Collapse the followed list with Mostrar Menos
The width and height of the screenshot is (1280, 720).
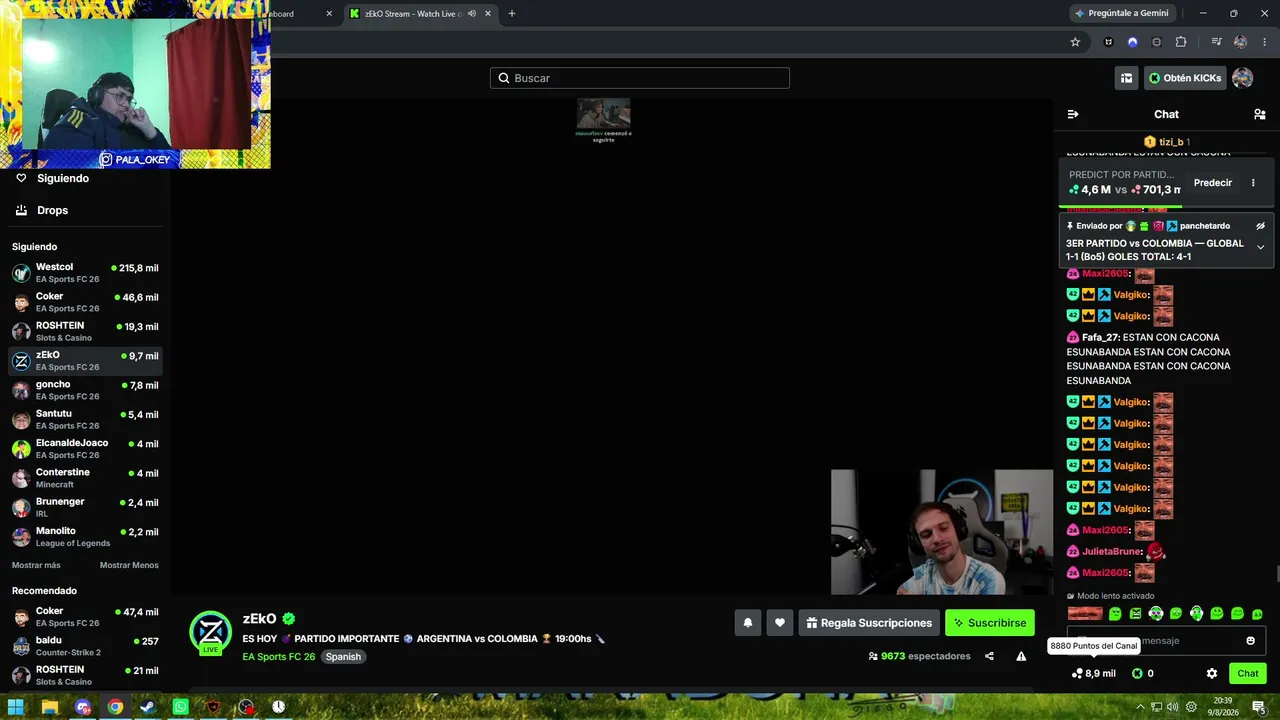point(129,565)
